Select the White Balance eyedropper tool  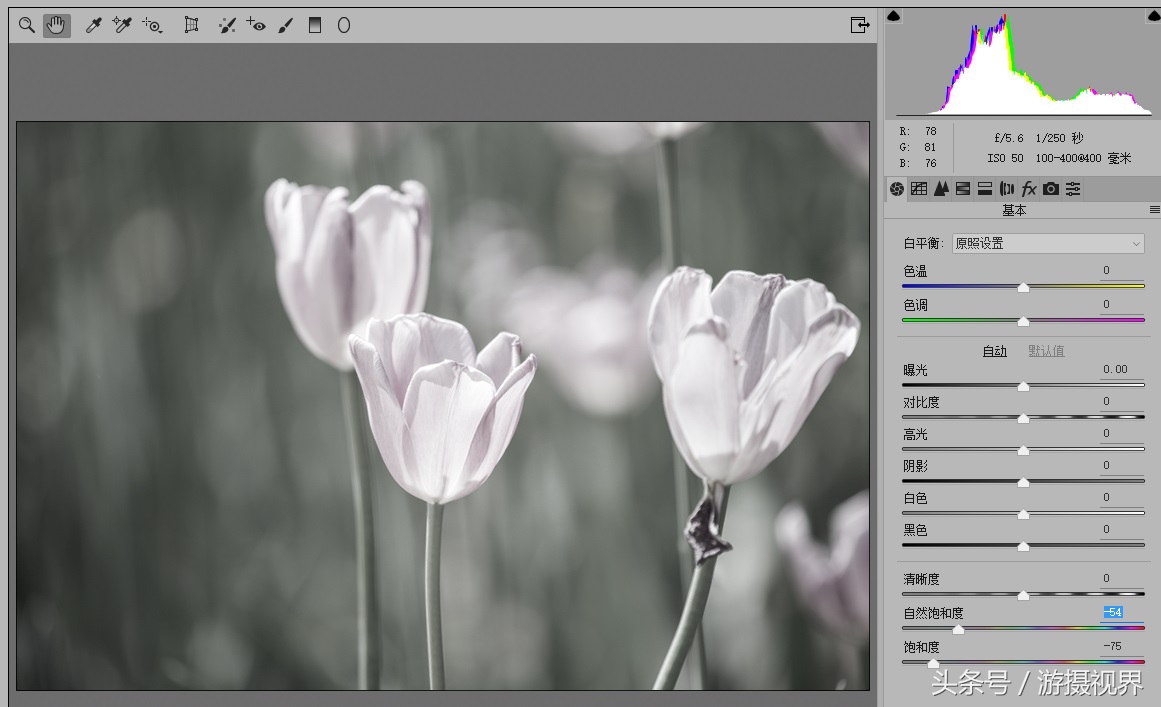click(94, 25)
